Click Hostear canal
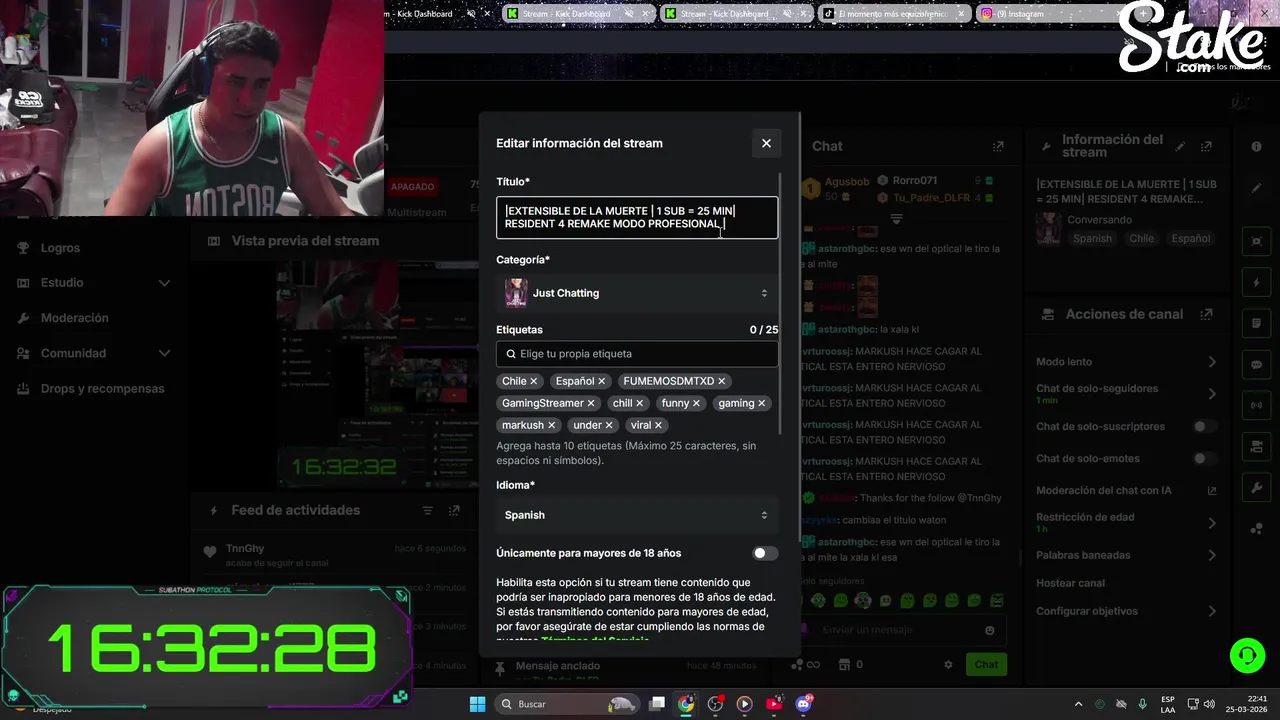 coord(1070,583)
